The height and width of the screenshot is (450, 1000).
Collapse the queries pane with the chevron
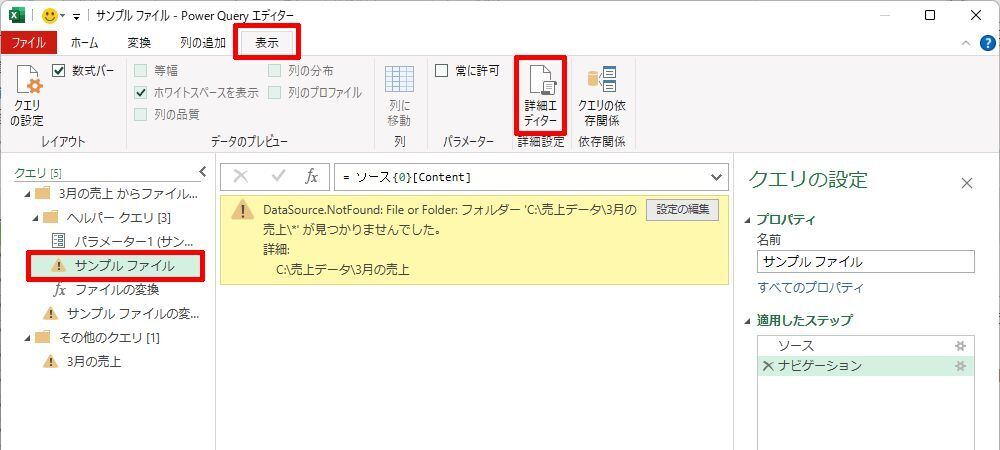point(203,171)
